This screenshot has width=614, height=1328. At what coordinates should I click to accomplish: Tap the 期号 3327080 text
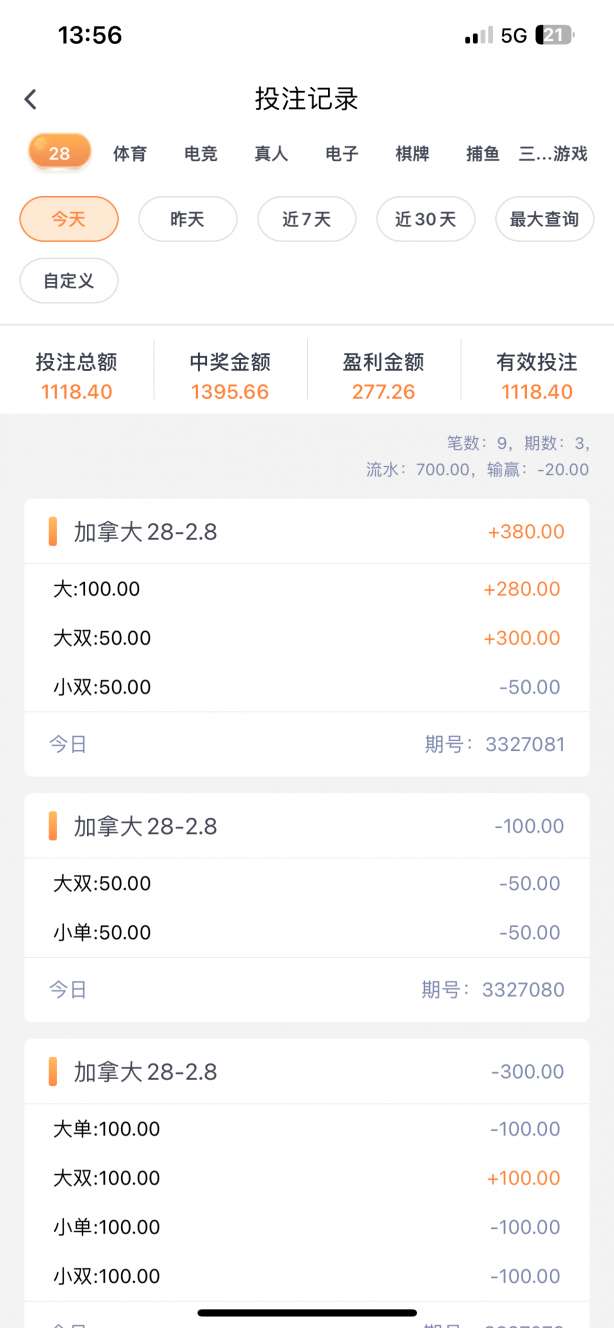click(493, 990)
